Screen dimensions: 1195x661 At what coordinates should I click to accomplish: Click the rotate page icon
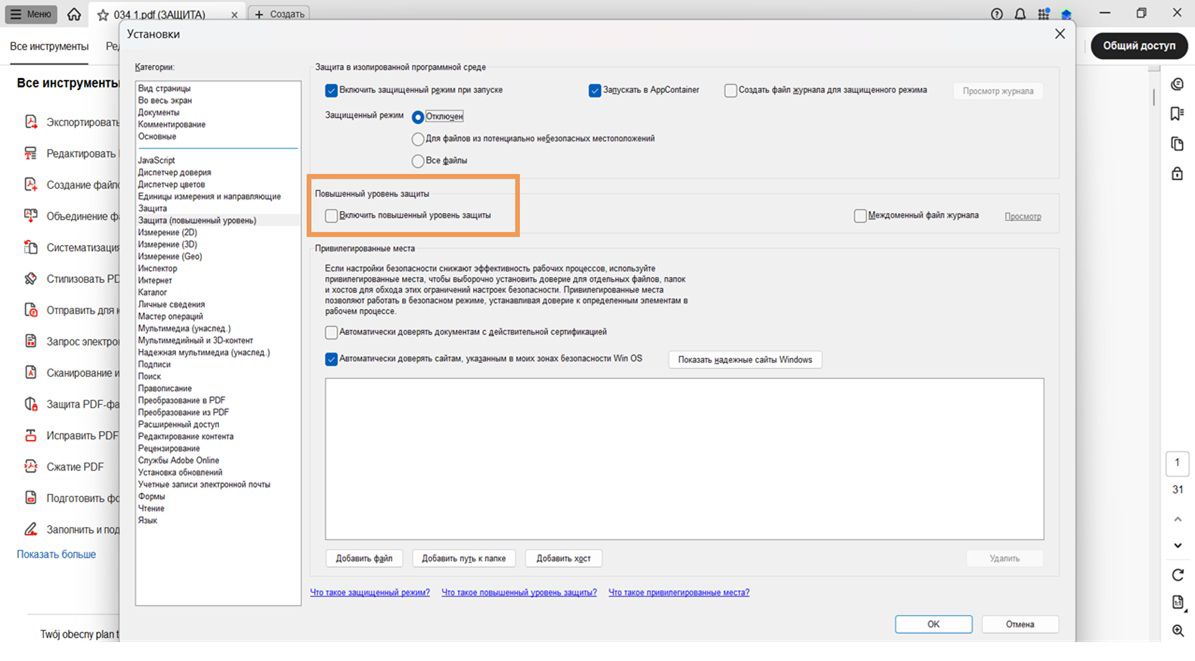[x=1177, y=575]
